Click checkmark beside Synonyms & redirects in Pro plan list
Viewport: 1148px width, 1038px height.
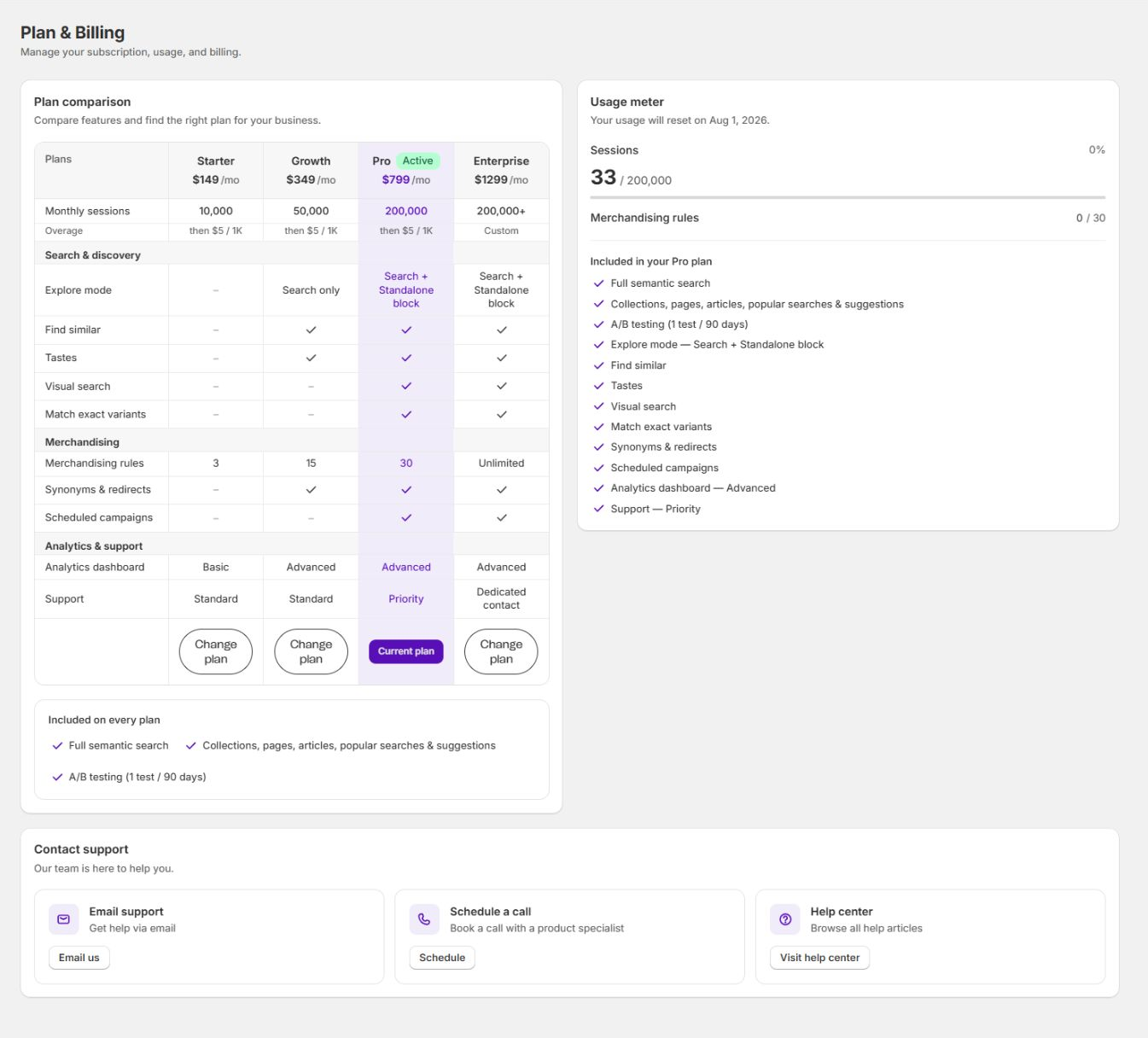click(599, 447)
